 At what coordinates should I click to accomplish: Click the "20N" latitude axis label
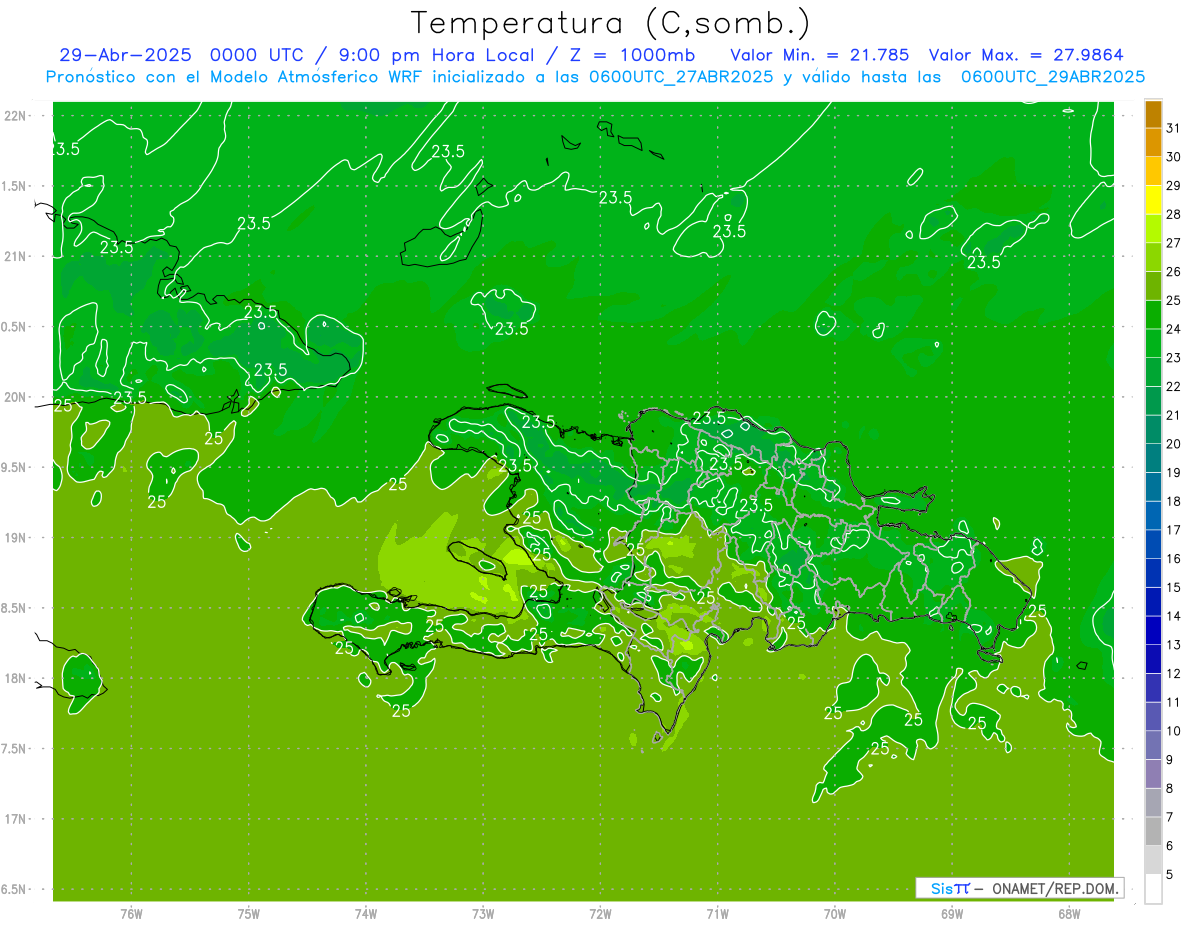click(17, 397)
